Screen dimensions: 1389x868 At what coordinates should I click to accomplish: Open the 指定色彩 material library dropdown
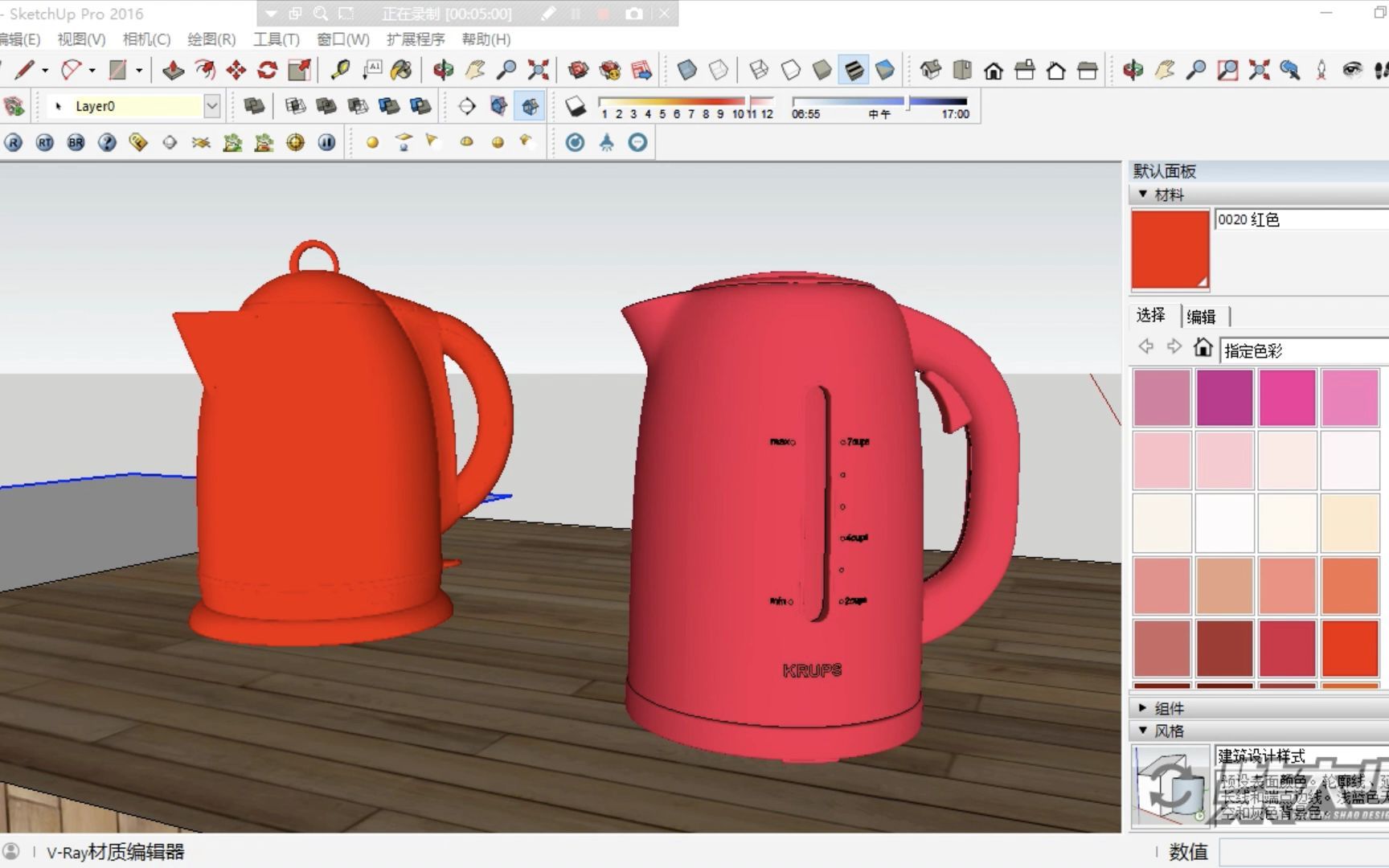point(1304,350)
